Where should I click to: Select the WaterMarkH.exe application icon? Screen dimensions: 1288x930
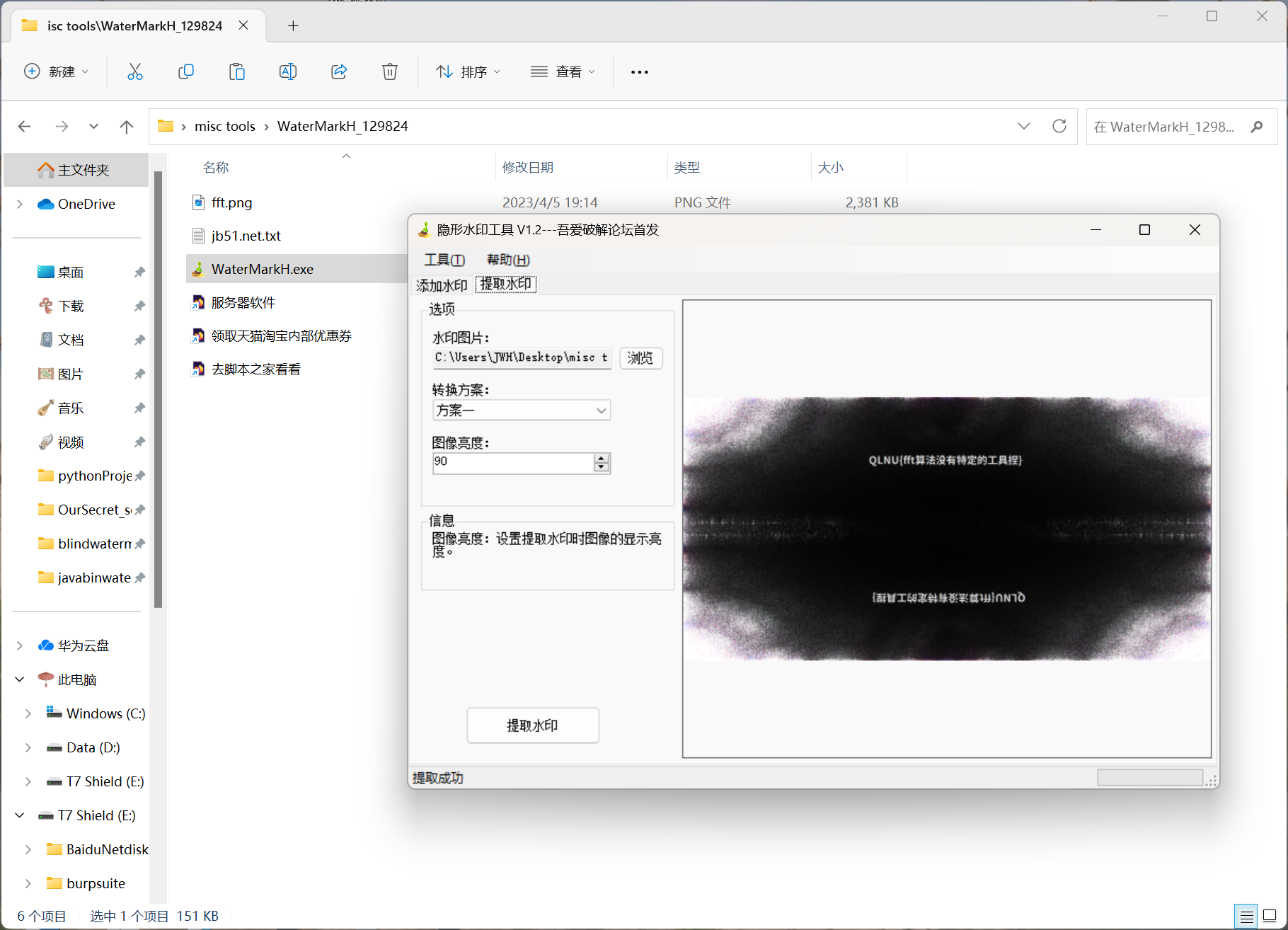199,269
